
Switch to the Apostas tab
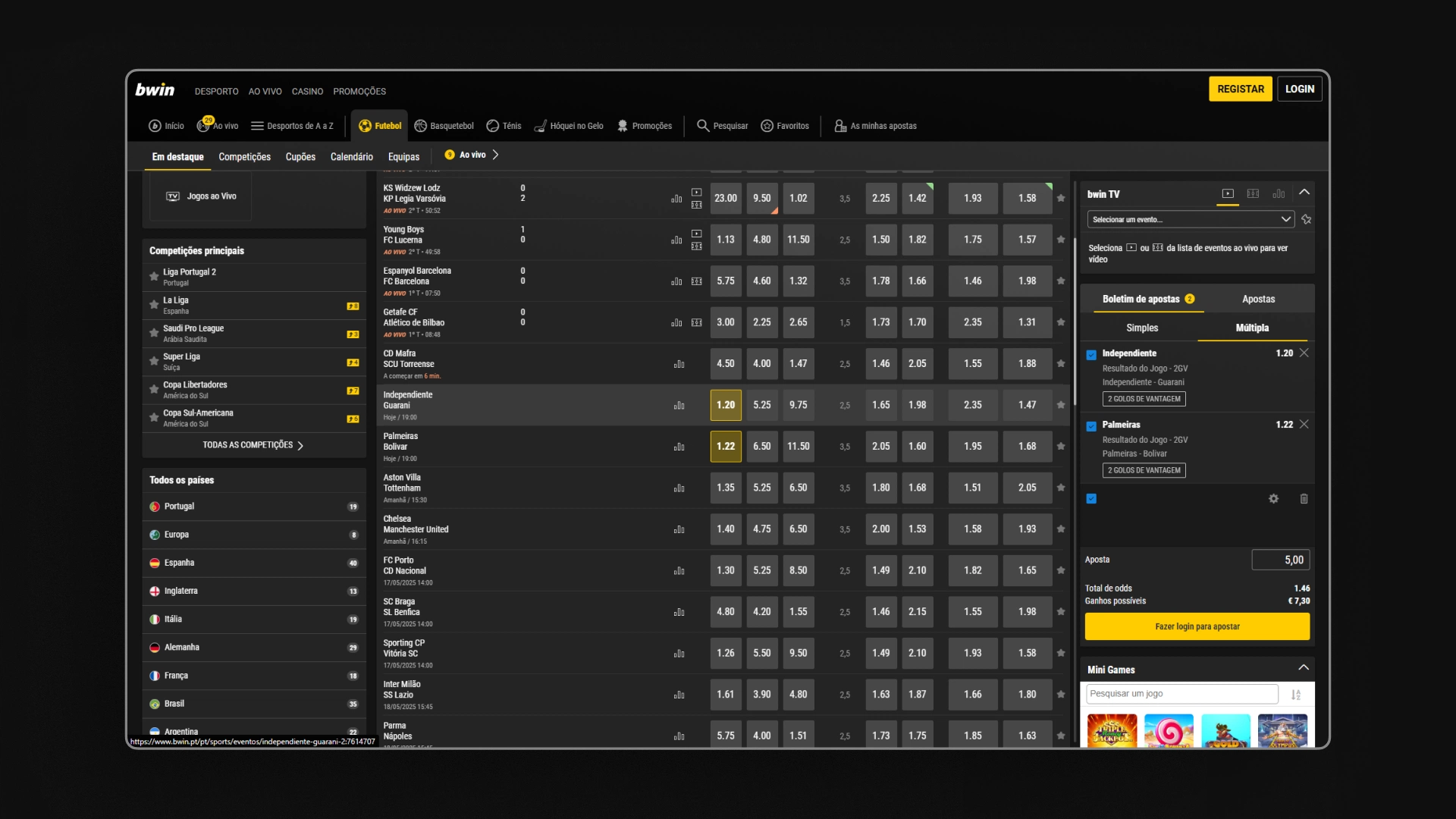pyautogui.click(x=1258, y=300)
